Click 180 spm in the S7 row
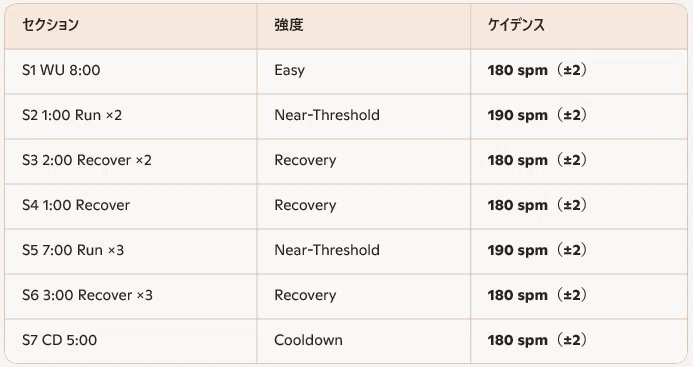Viewport: 693px width, 367px height. [518, 340]
